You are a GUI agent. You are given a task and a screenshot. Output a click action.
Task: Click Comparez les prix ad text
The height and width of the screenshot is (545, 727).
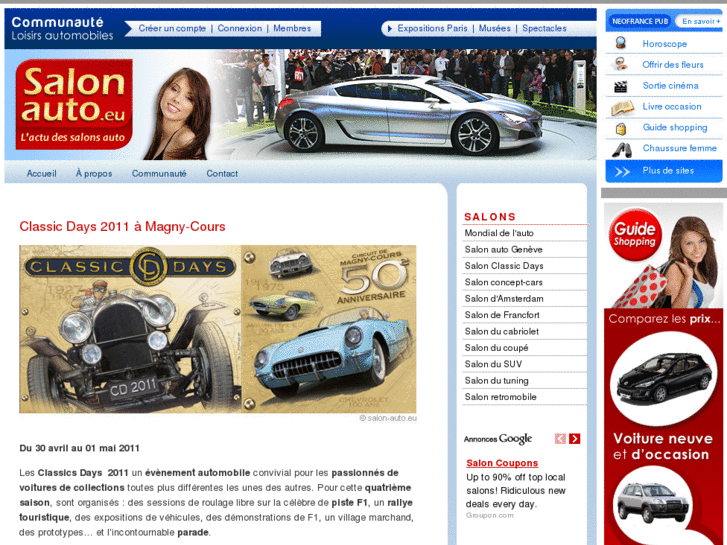point(665,319)
